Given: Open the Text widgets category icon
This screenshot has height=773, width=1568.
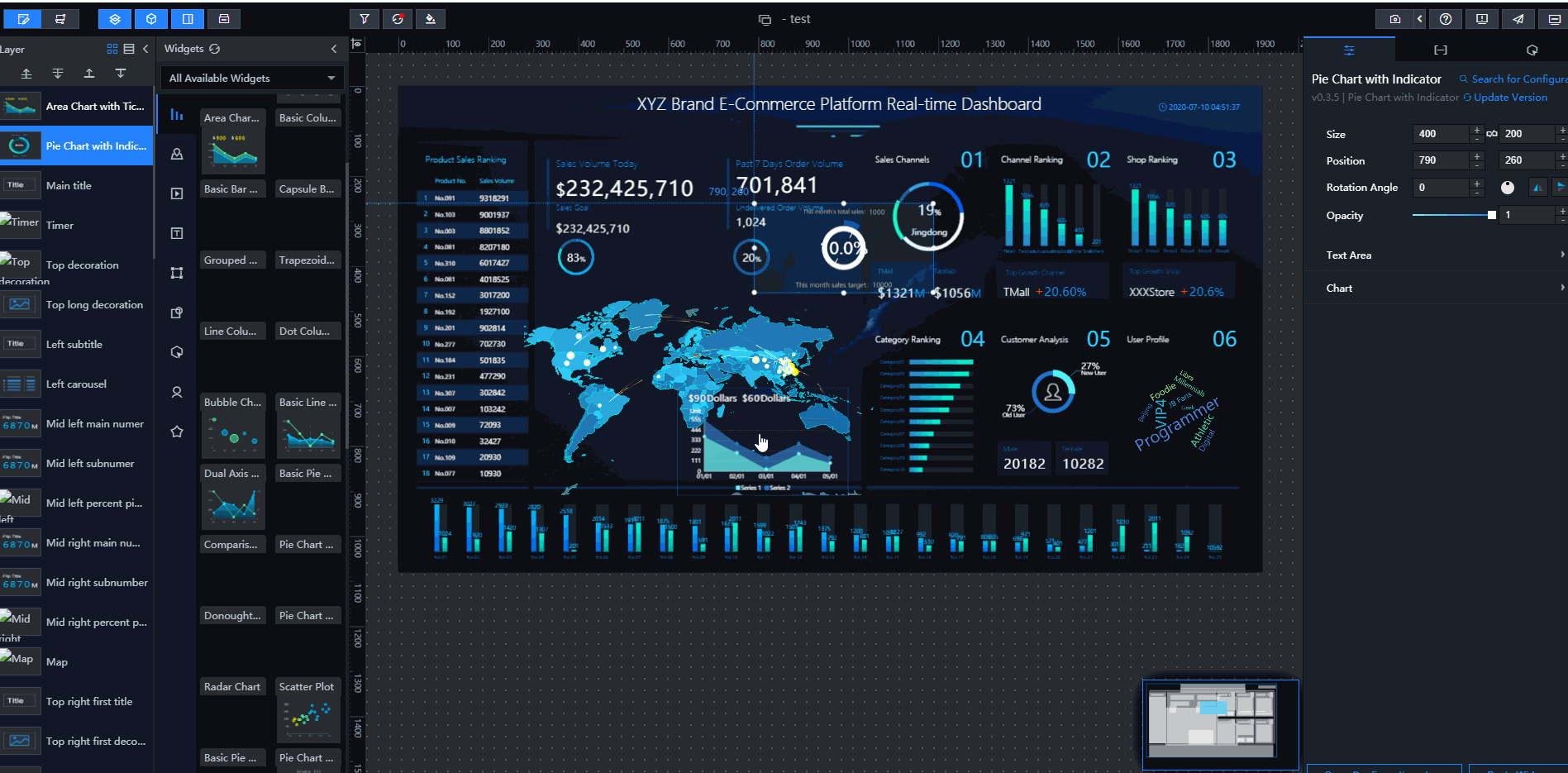Looking at the screenshot, I should [177, 233].
